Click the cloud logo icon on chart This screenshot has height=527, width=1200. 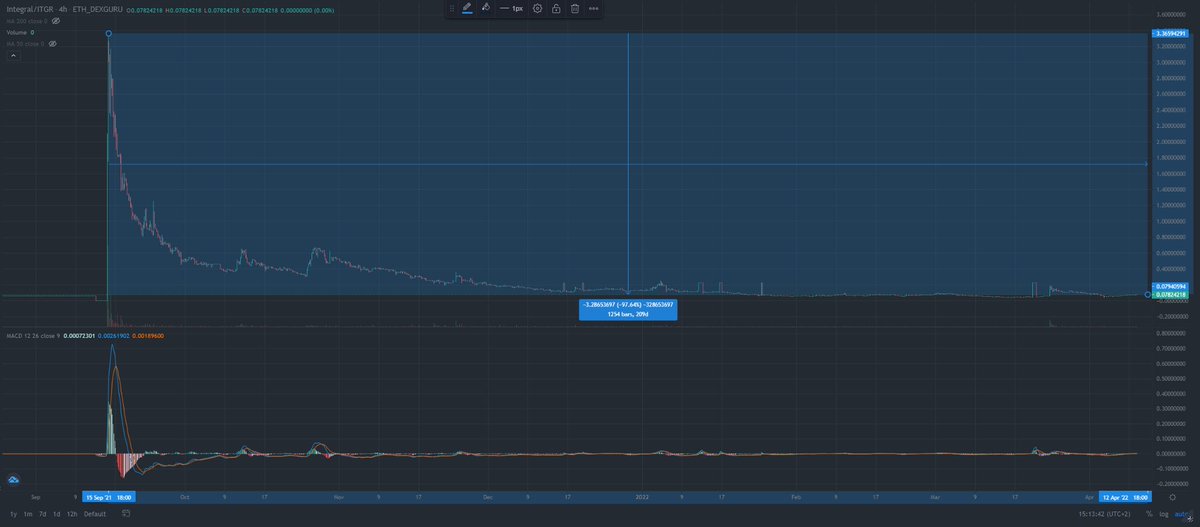14,481
